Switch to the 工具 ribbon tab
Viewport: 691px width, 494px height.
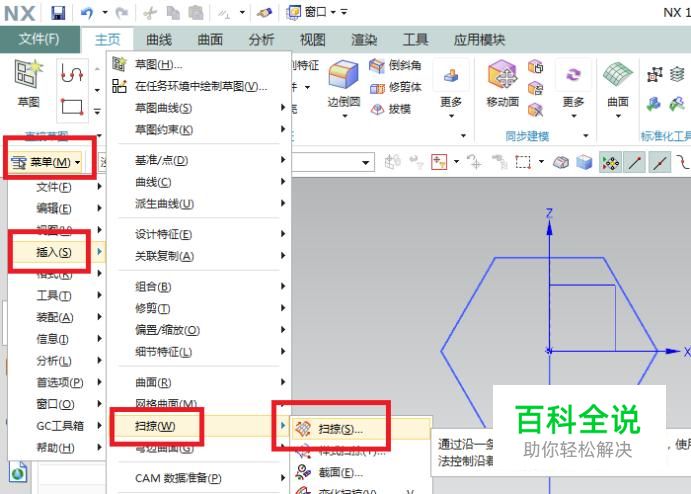(415, 40)
